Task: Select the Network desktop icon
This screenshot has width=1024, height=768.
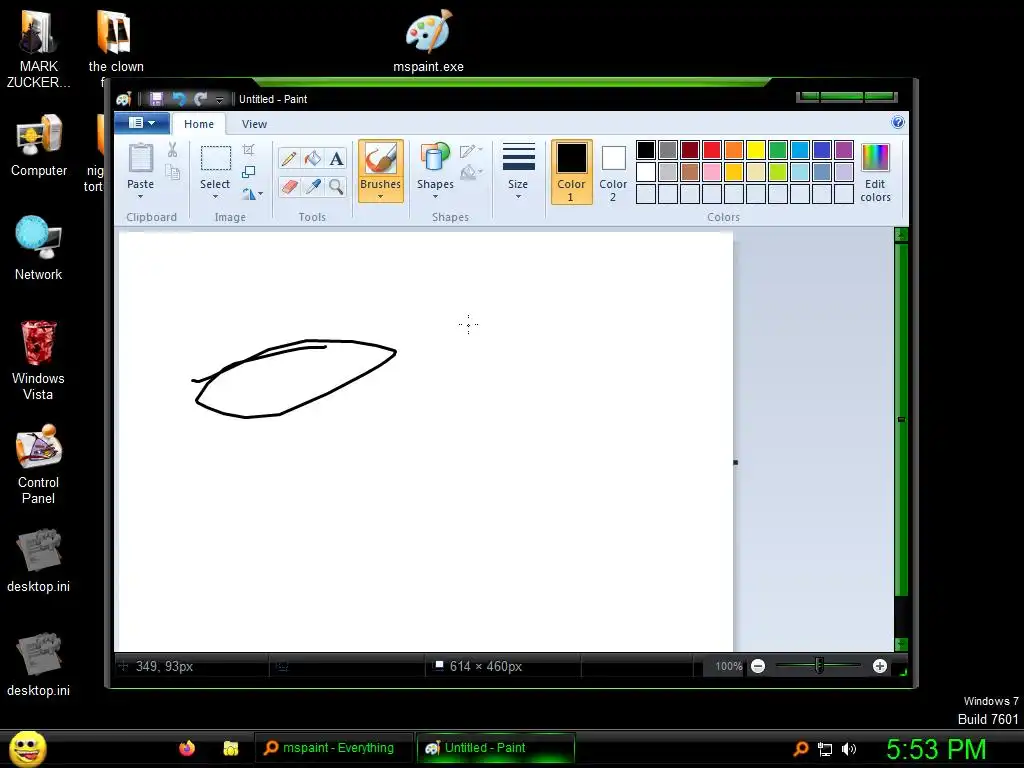Action: 38,248
